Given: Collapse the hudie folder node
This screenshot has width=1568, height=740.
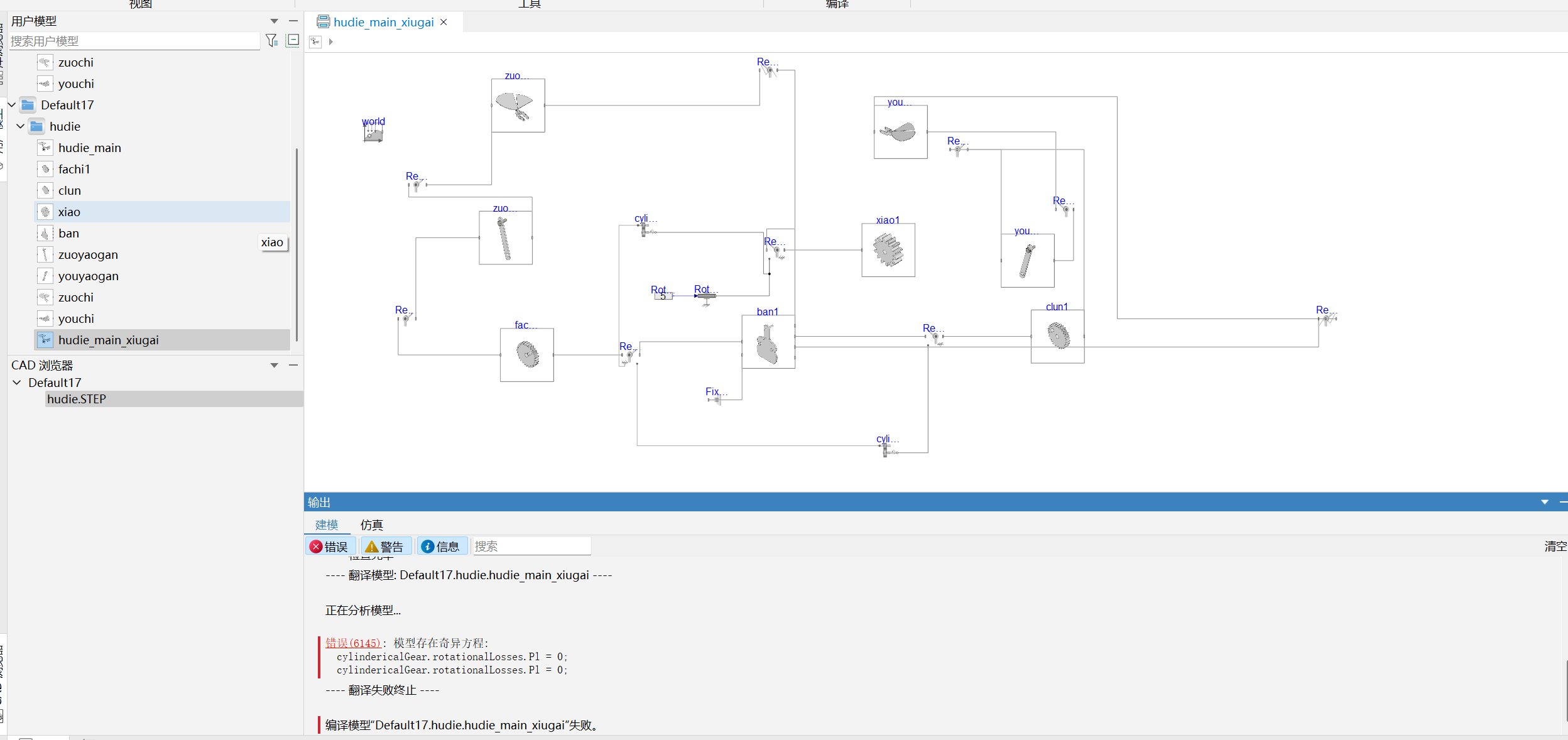Looking at the screenshot, I should pyautogui.click(x=21, y=126).
